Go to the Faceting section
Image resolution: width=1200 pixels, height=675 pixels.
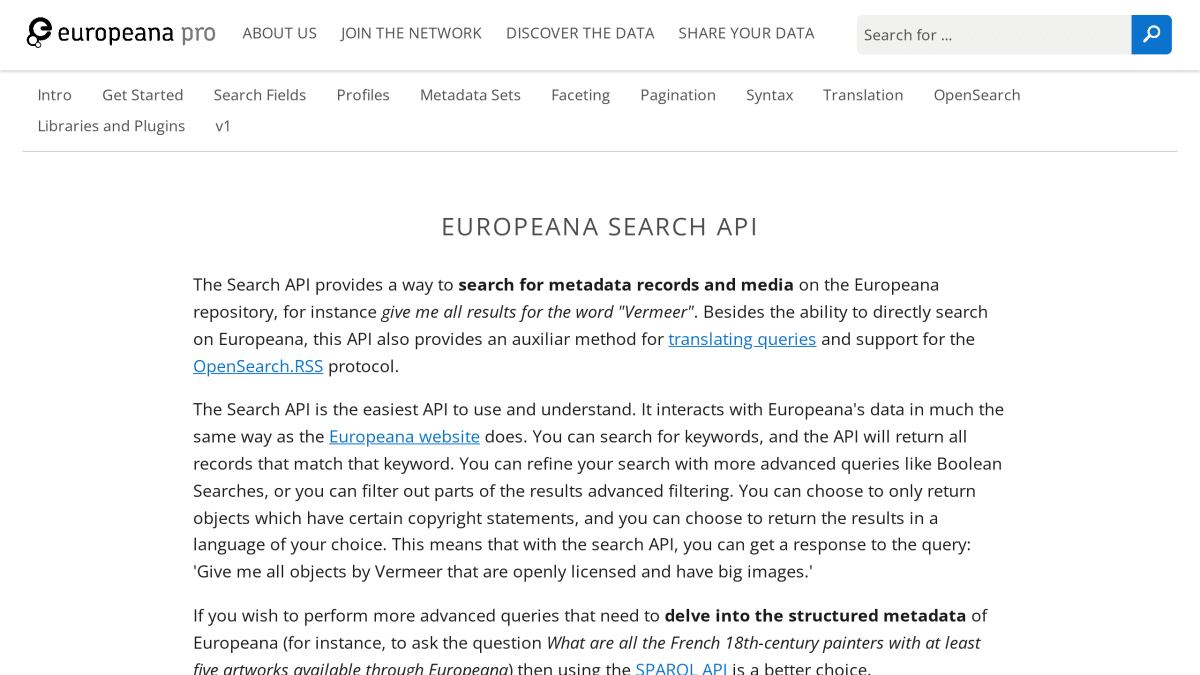point(580,95)
